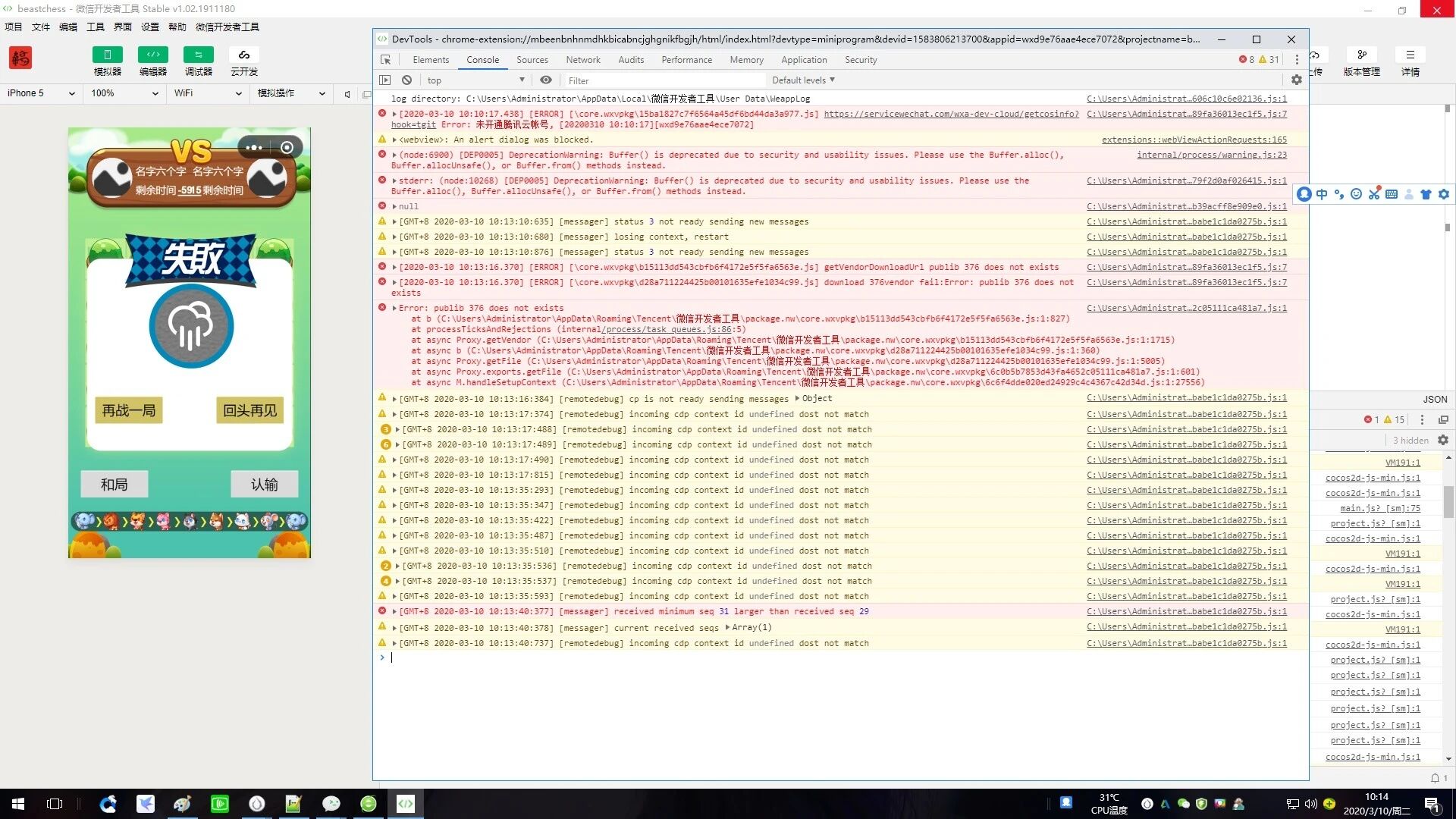
Task: Click the show console sidebar icon
Action: tap(385, 80)
